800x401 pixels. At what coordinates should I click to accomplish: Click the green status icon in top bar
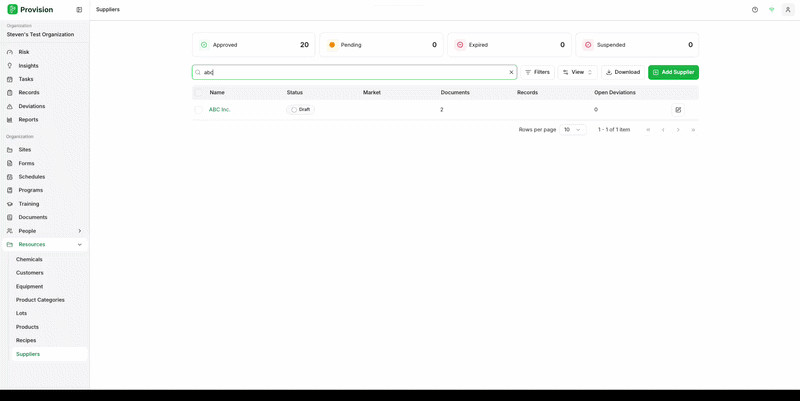click(771, 10)
